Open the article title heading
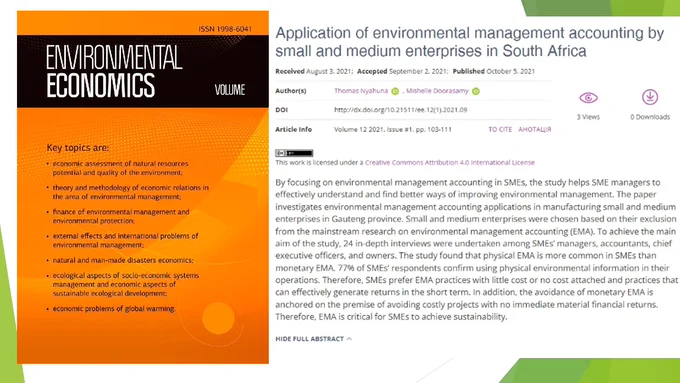This screenshot has width=680, height=383. 470,42
